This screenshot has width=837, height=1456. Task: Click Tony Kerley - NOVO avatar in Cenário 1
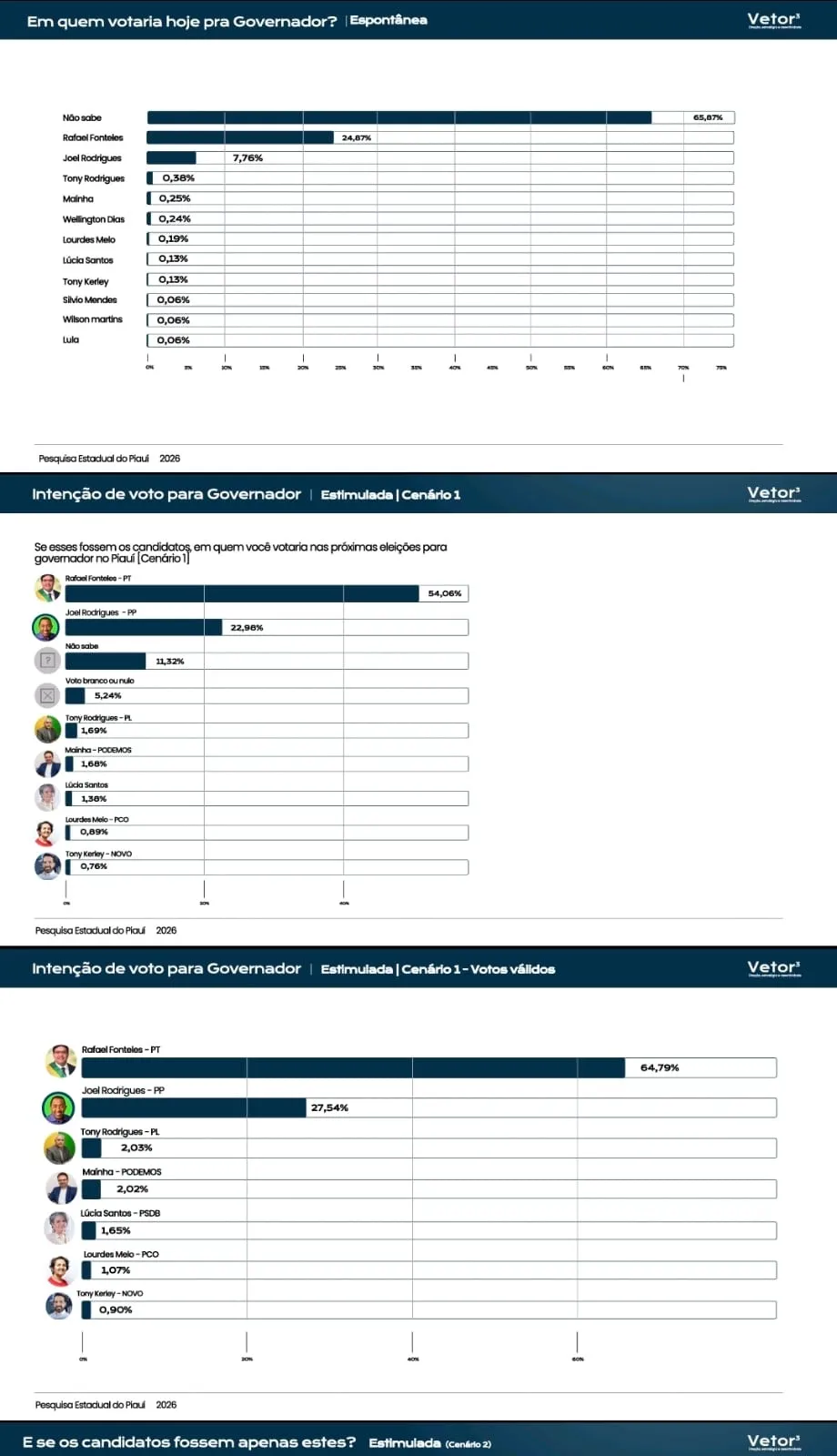point(47,866)
